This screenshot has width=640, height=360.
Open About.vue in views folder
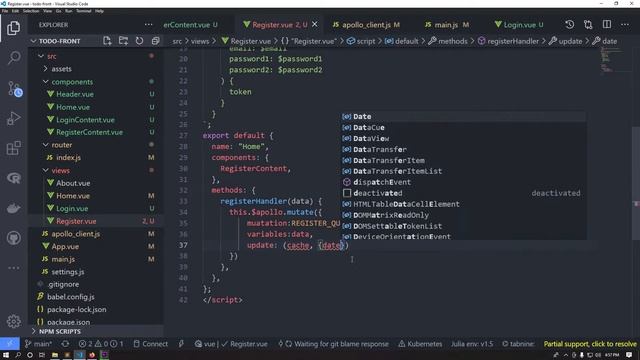point(73,183)
